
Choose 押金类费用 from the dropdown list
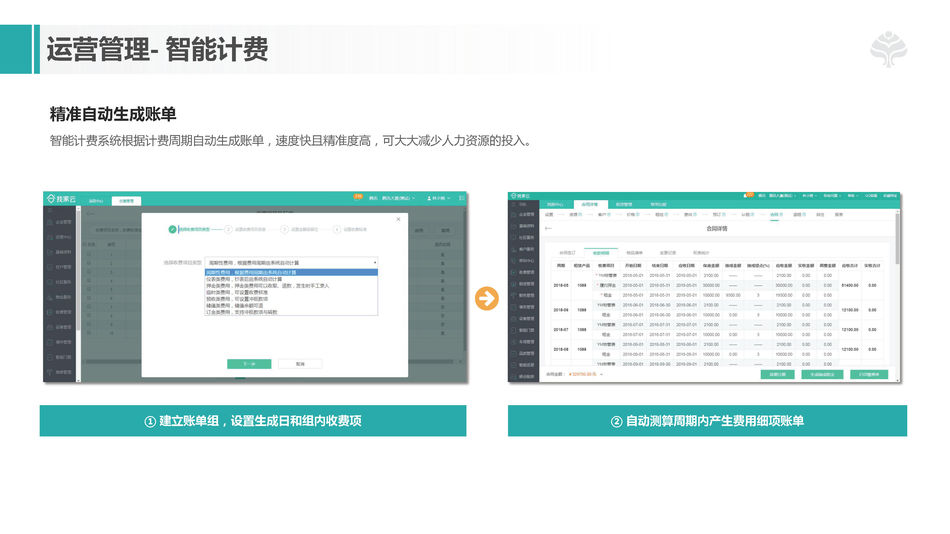click(x=291, y=285)
